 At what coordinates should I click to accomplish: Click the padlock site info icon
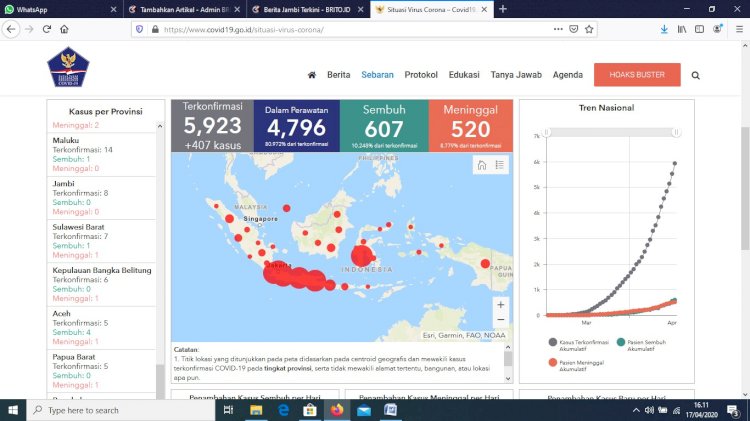[x=155, y=29]
